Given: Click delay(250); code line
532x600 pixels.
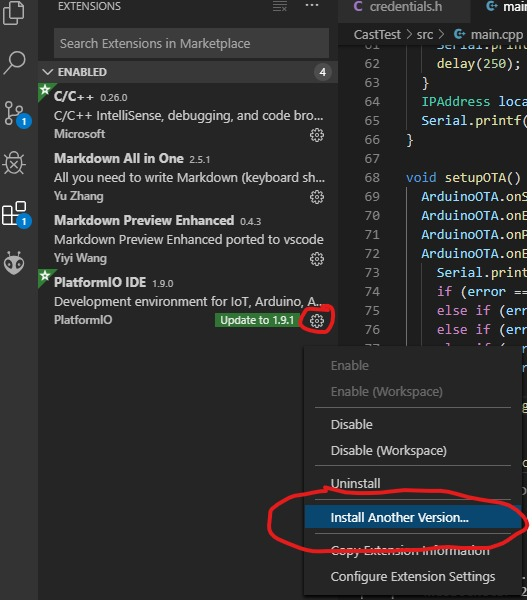Looking at the screenshot, I should (x=478, y=64).
